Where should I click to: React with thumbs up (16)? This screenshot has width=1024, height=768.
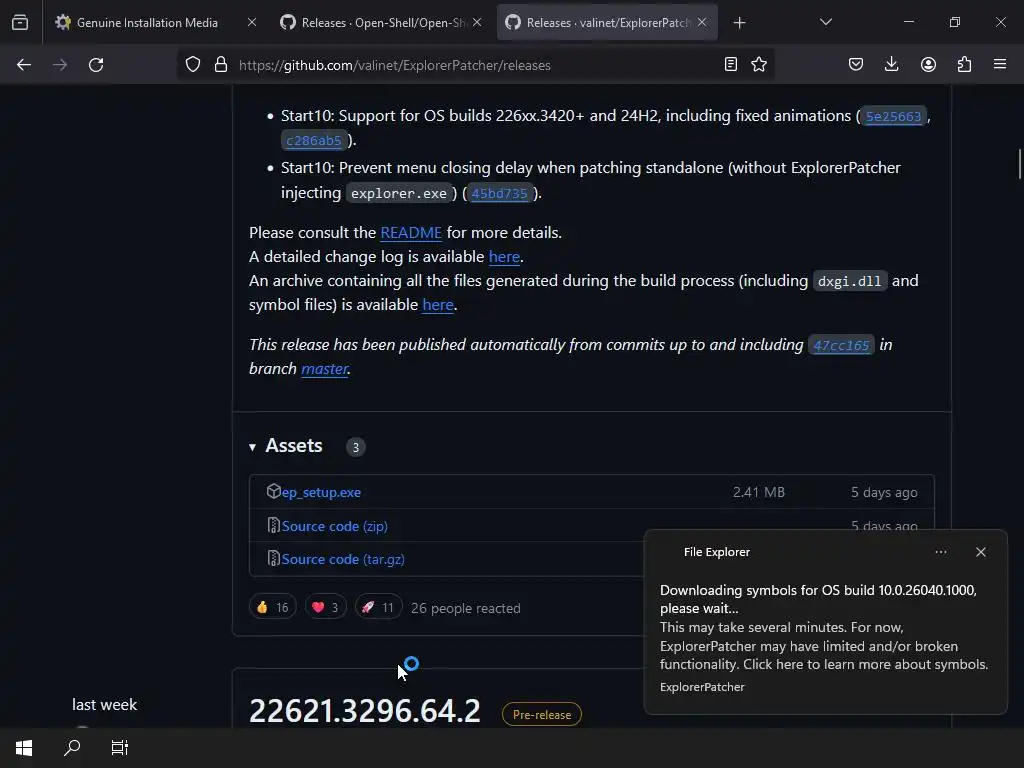coord(272,607)
